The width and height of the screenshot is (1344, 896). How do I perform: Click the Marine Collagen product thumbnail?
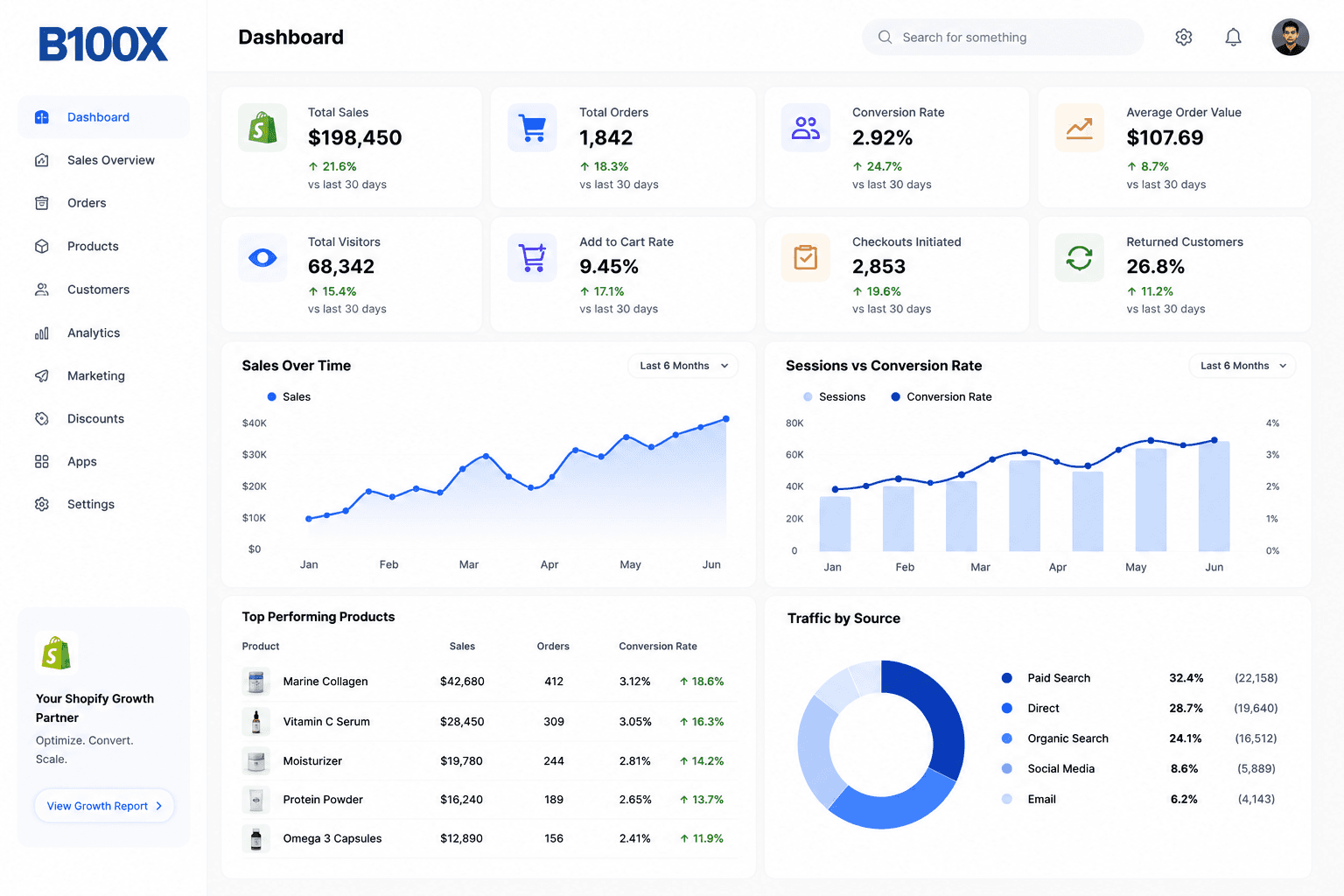tap(256, 682)
